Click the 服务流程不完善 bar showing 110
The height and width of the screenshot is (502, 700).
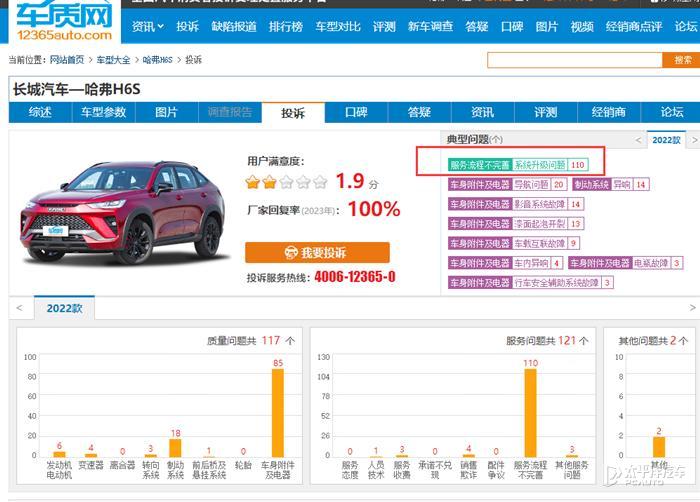[x=530, y=413]
